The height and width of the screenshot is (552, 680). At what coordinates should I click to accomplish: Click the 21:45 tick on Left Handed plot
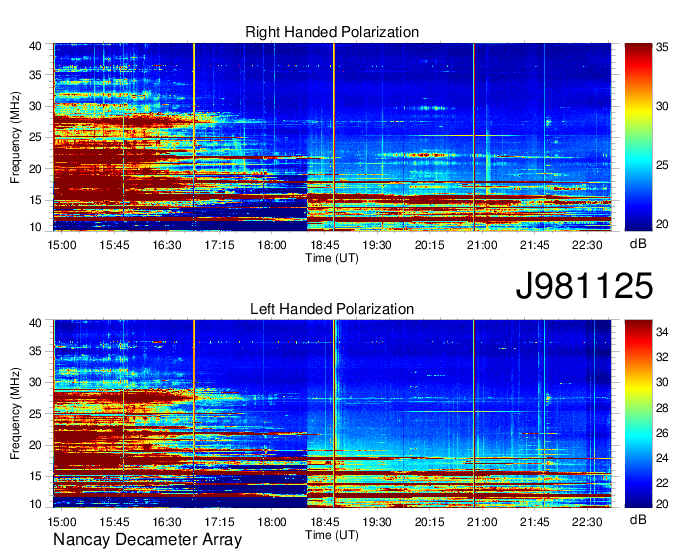coord(534,522)
